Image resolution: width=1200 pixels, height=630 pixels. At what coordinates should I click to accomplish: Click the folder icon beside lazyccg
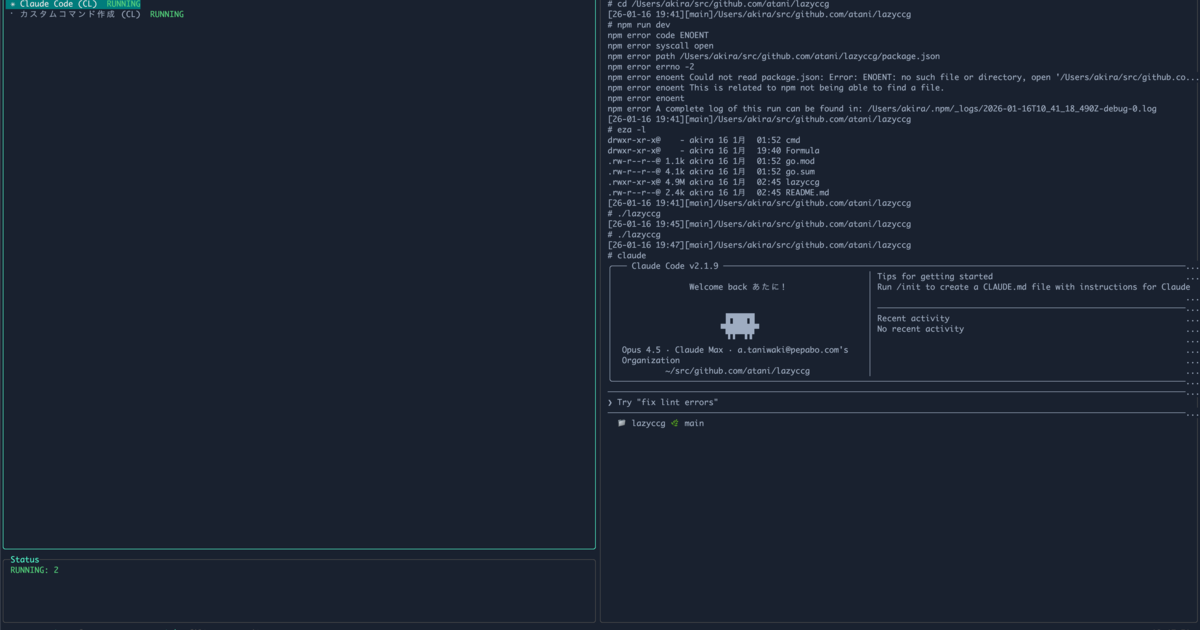pos(622,423)
